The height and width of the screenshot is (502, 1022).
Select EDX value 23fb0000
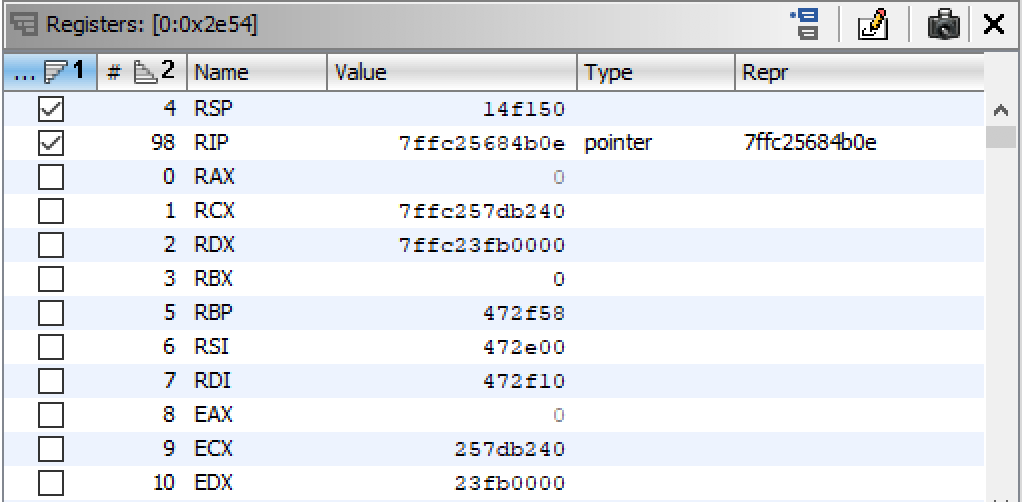[510, 483]
